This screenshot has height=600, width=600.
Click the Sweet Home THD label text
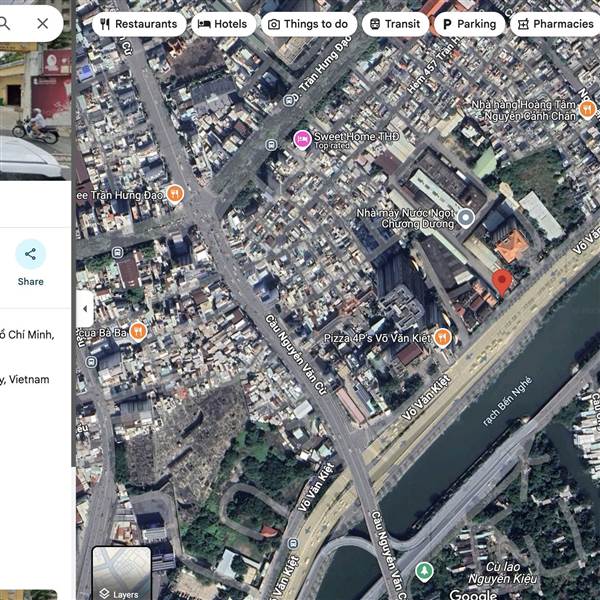357,137
